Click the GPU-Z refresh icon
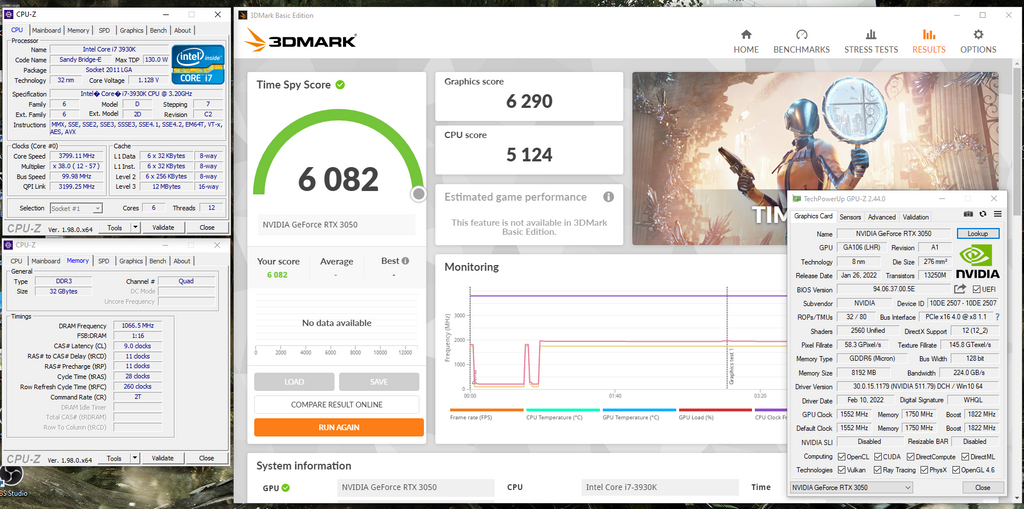1024x509 pixels. 983,214
